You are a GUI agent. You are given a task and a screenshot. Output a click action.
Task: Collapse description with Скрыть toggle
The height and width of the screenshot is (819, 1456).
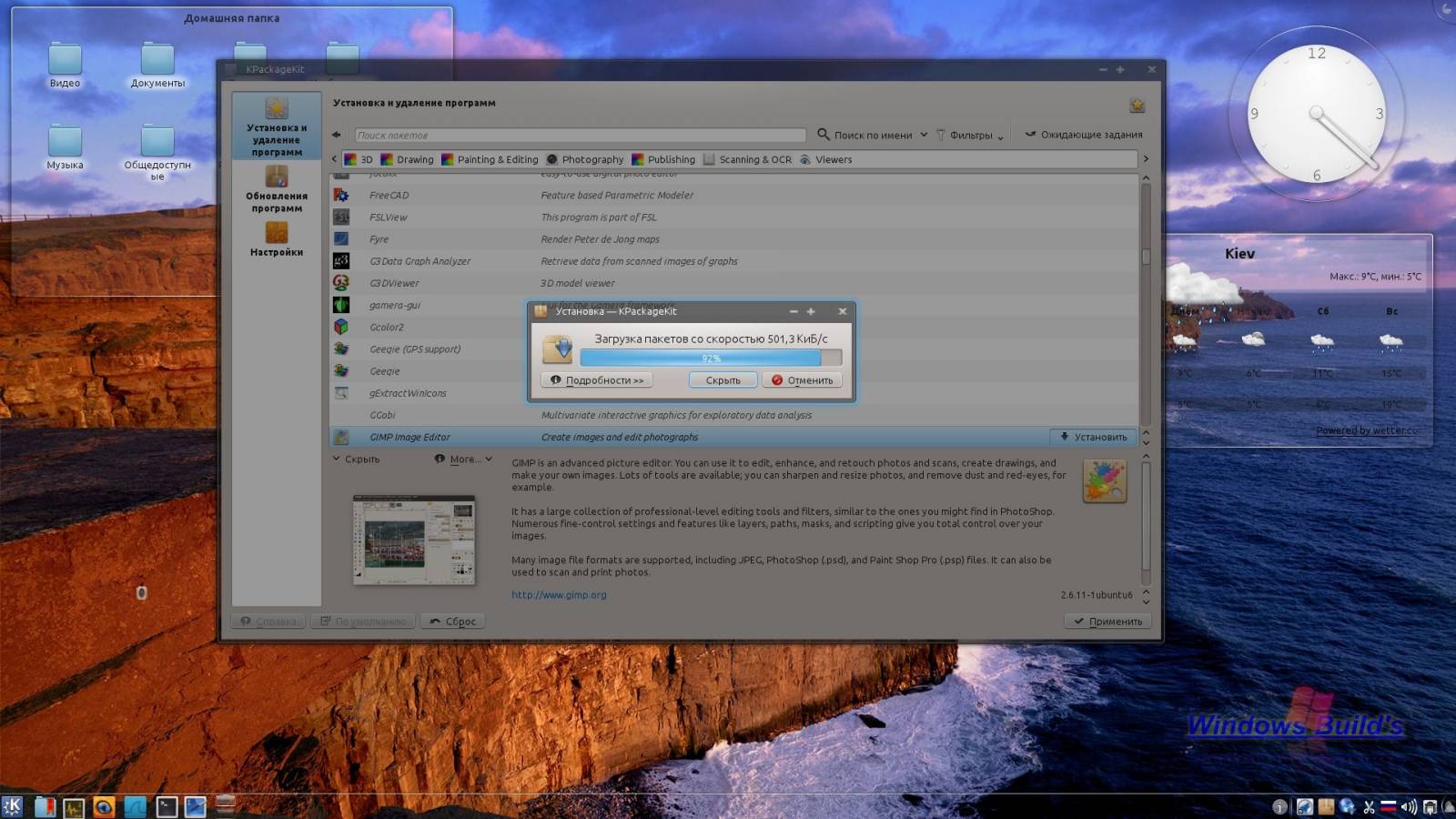point(356,460)
